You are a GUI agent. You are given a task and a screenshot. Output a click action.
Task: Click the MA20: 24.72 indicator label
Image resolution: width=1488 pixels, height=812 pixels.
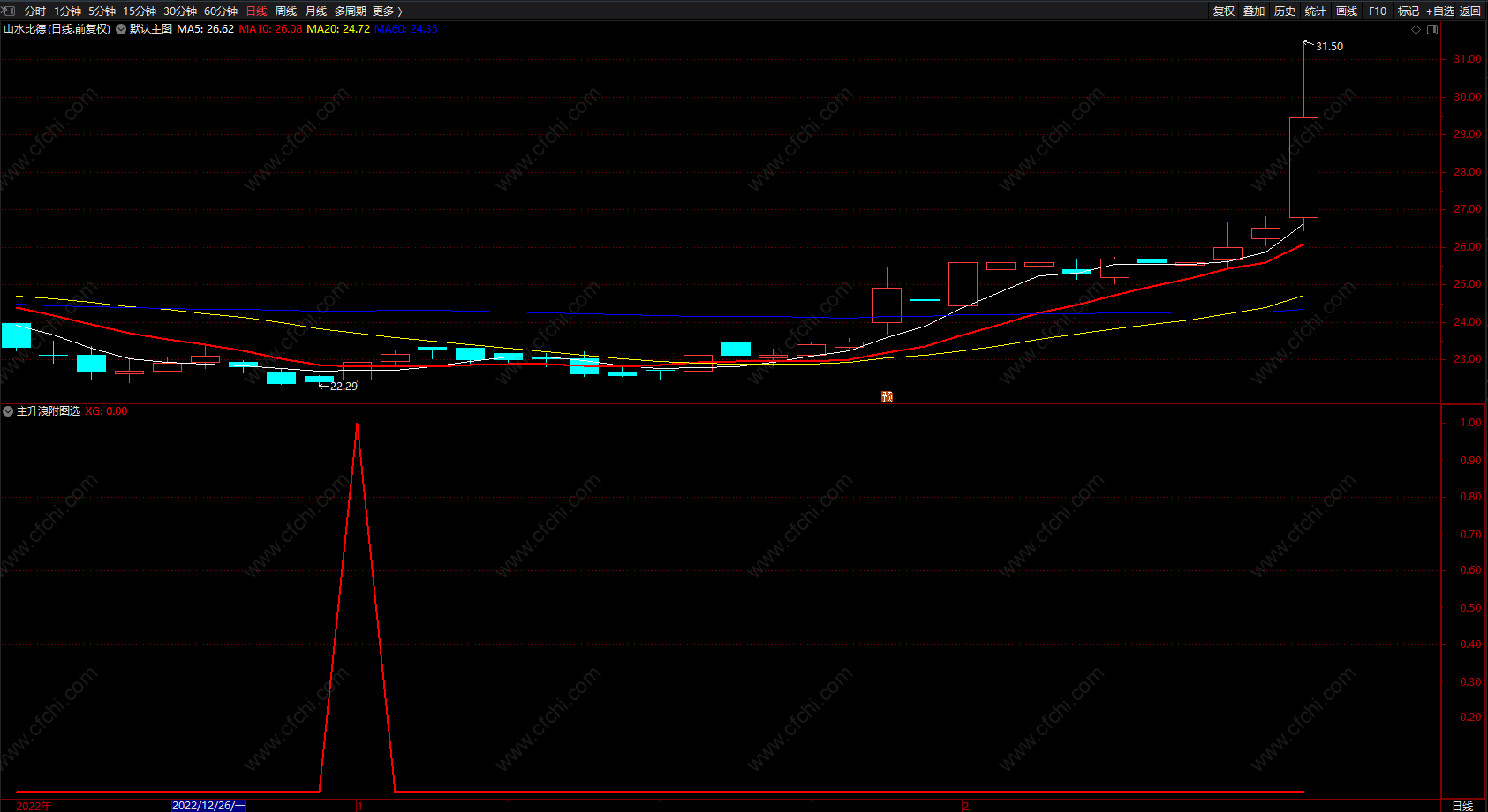[338, 29]
